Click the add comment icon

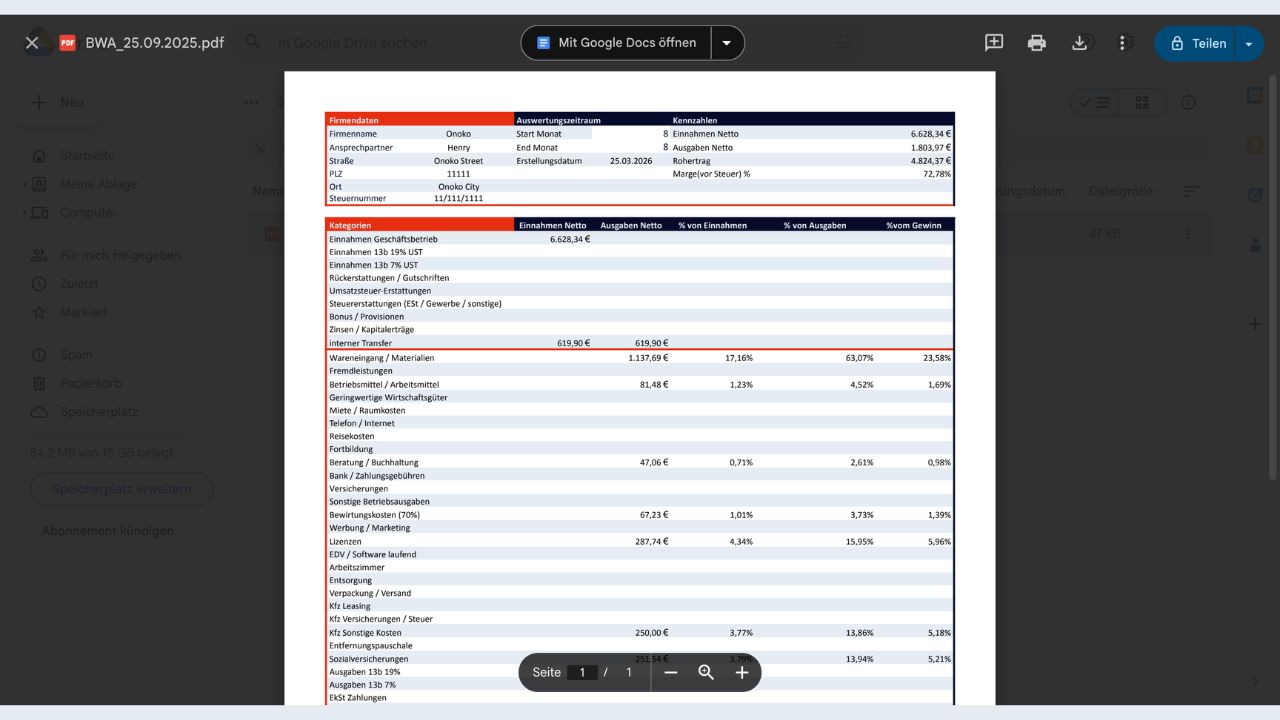(993, 43)
